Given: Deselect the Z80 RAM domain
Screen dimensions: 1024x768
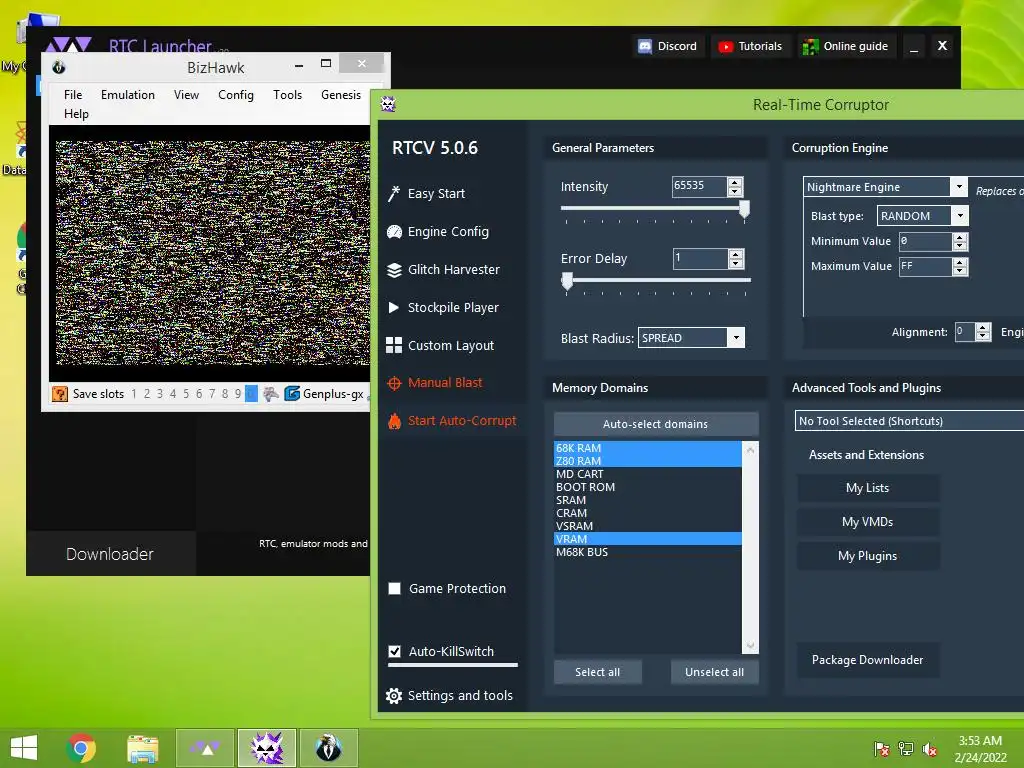Looking at the screenshot, I should 648,461.
